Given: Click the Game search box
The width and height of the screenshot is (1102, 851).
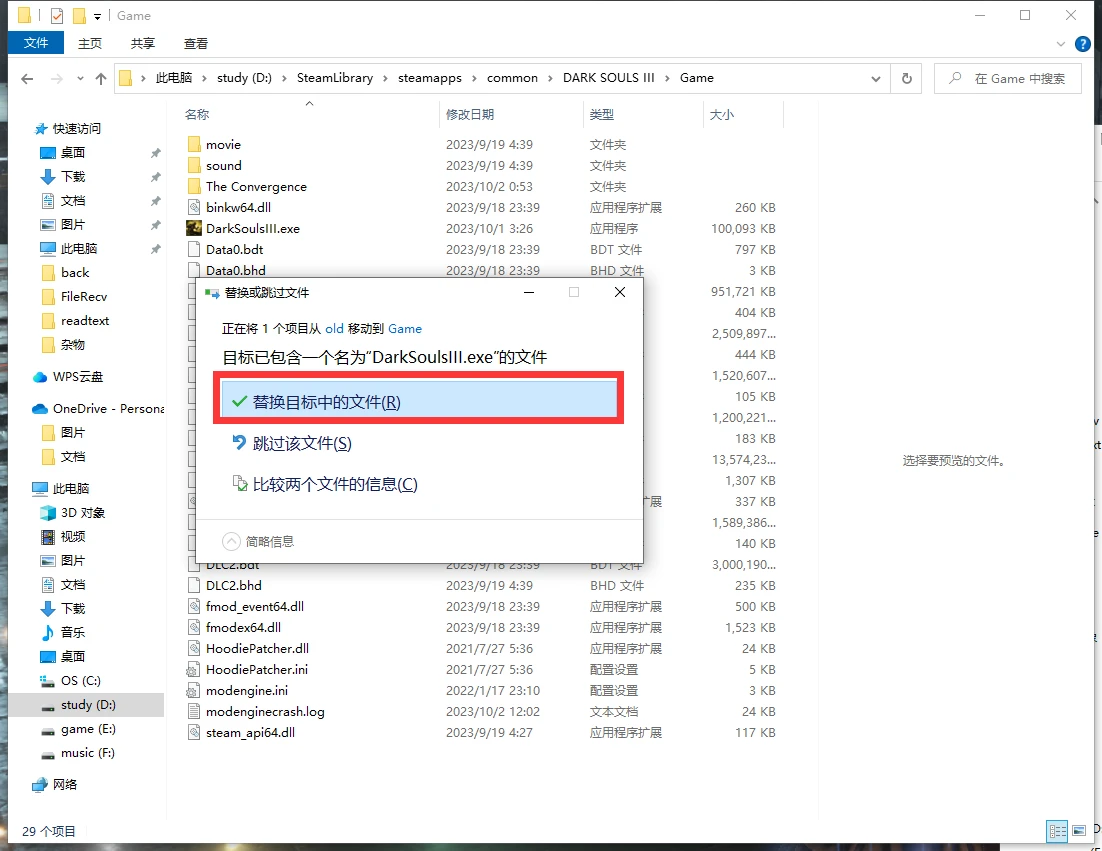Looking at the screenshot, I should (x=1008, y=79).
